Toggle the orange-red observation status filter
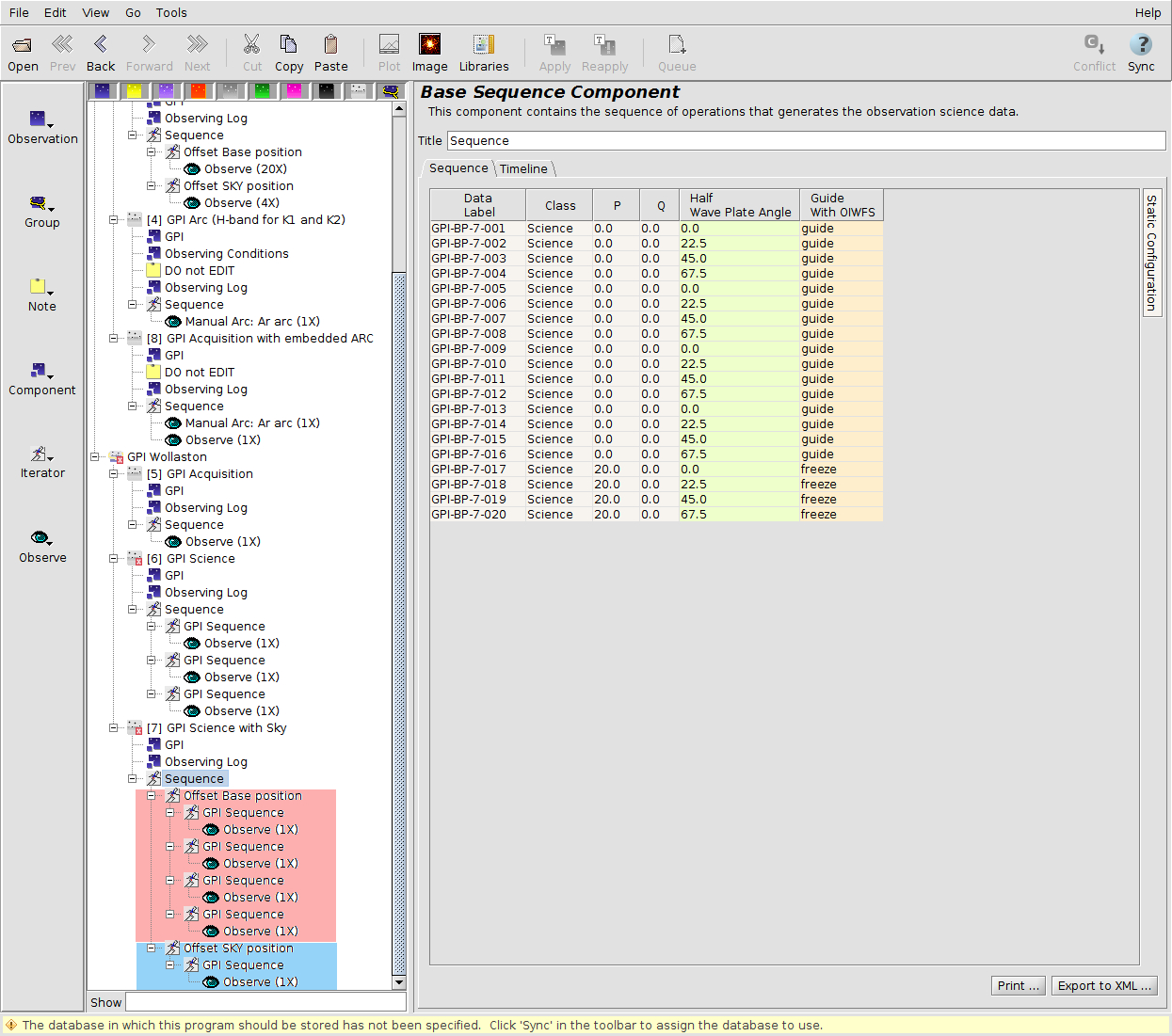The height and width of the screenshot is (1036, 1172). [199, 90]
